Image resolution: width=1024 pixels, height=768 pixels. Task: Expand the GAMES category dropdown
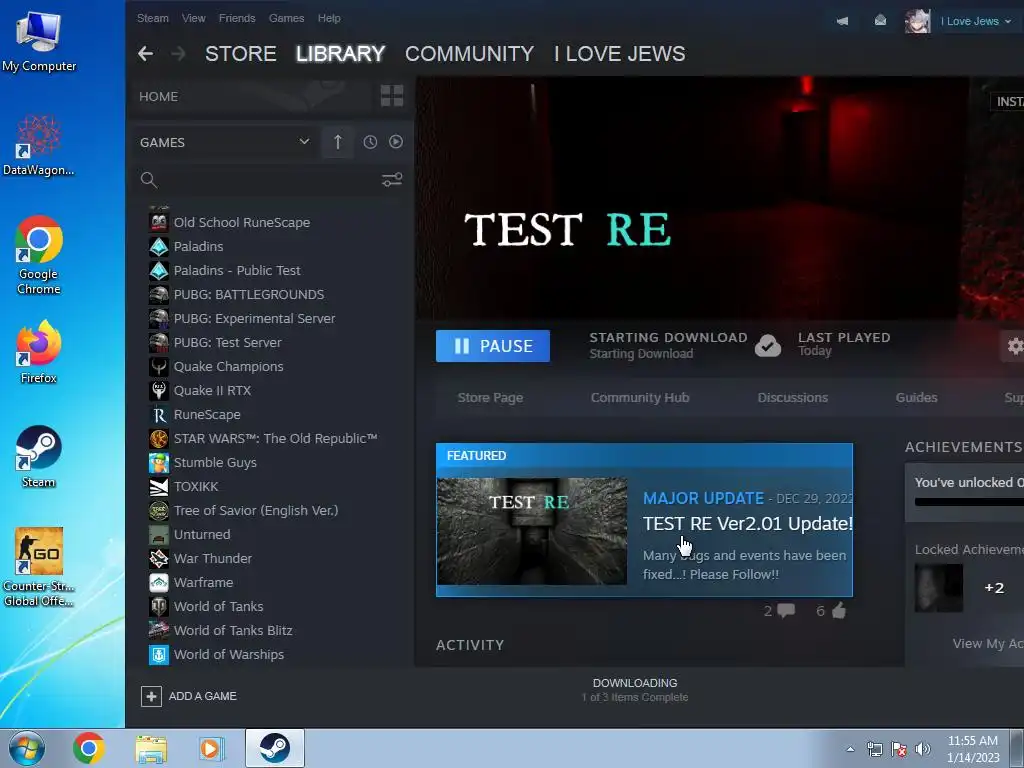304,142
